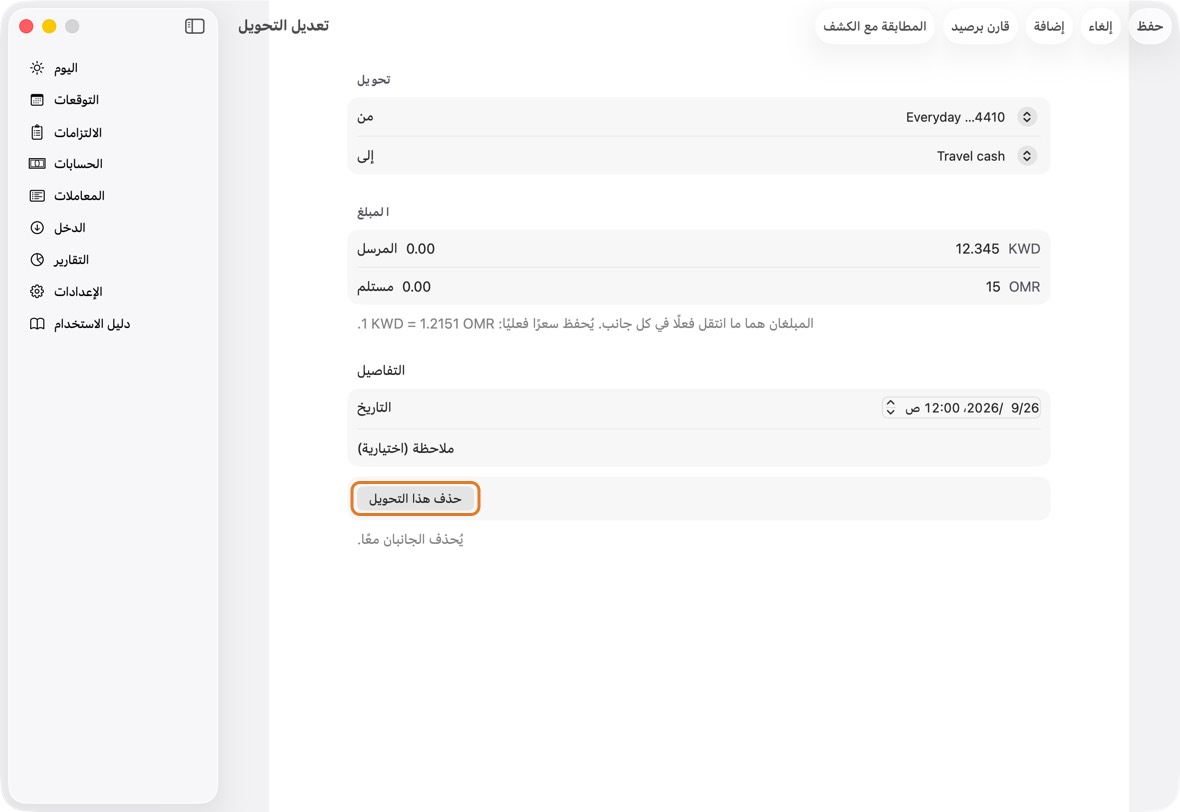Click the book icon beside دليل الاستخدام
Viewport: 1180px width, 812px height.
click(37, 324)
